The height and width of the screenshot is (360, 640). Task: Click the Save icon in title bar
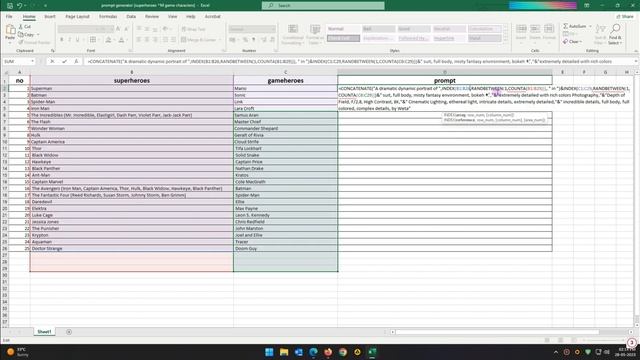[10, 5]
